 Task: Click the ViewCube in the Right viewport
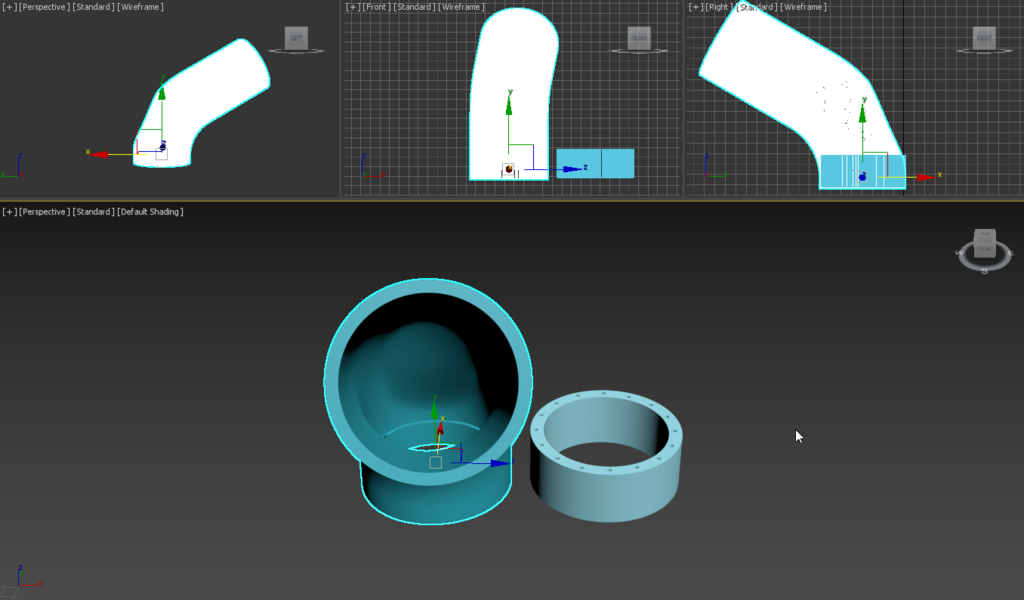(984, 38)
